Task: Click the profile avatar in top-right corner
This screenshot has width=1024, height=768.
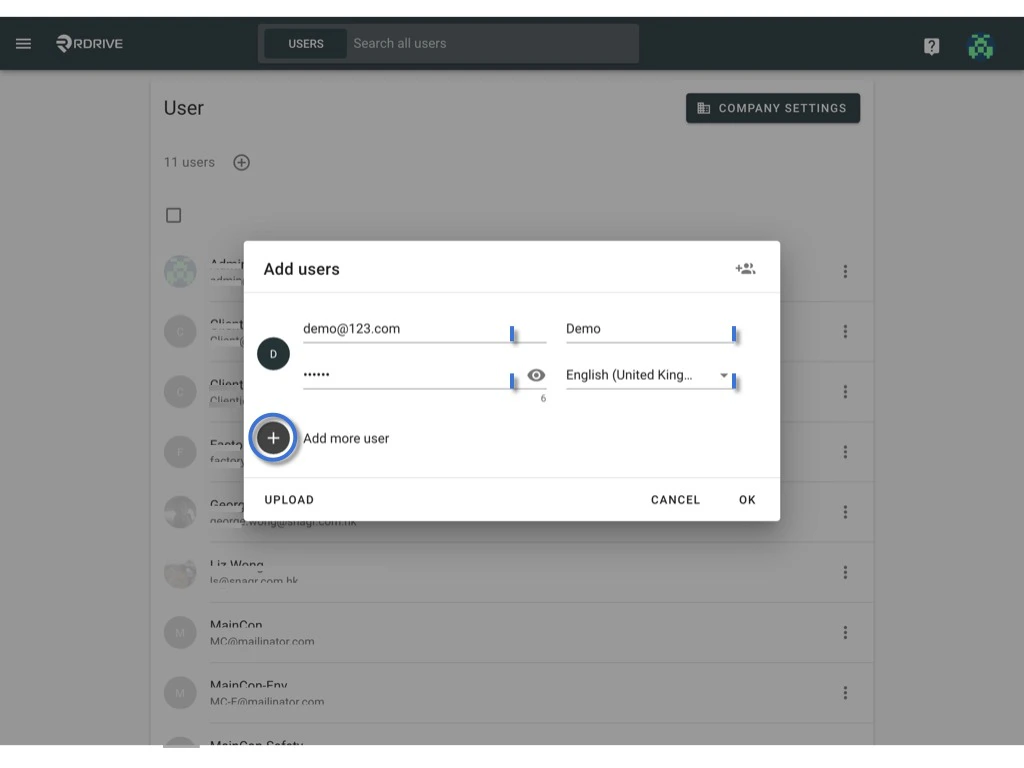Action: click(x=981, y=45)
